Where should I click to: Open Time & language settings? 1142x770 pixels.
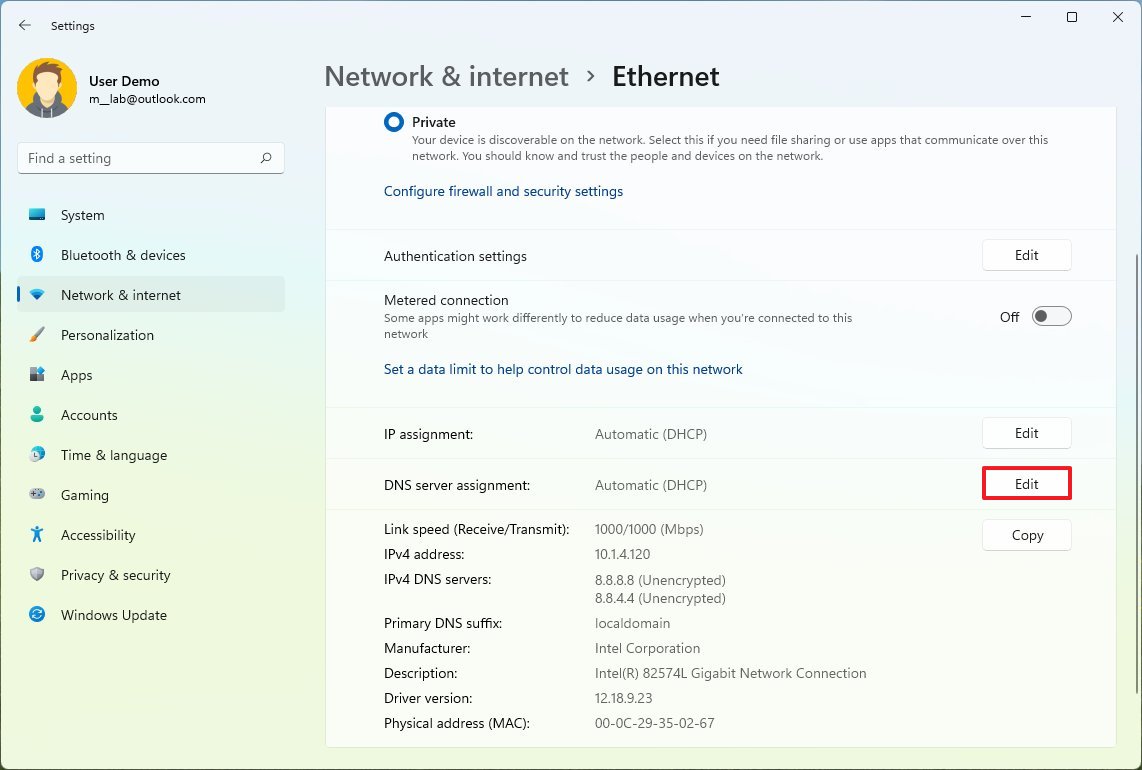tap(113, 455)
